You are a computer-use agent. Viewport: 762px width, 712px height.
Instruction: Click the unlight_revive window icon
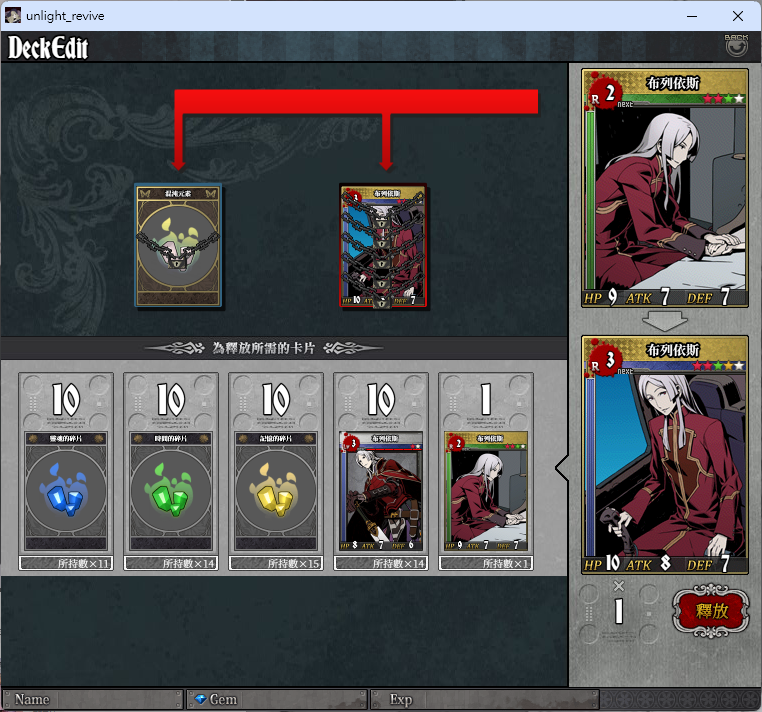pos(13,16)
